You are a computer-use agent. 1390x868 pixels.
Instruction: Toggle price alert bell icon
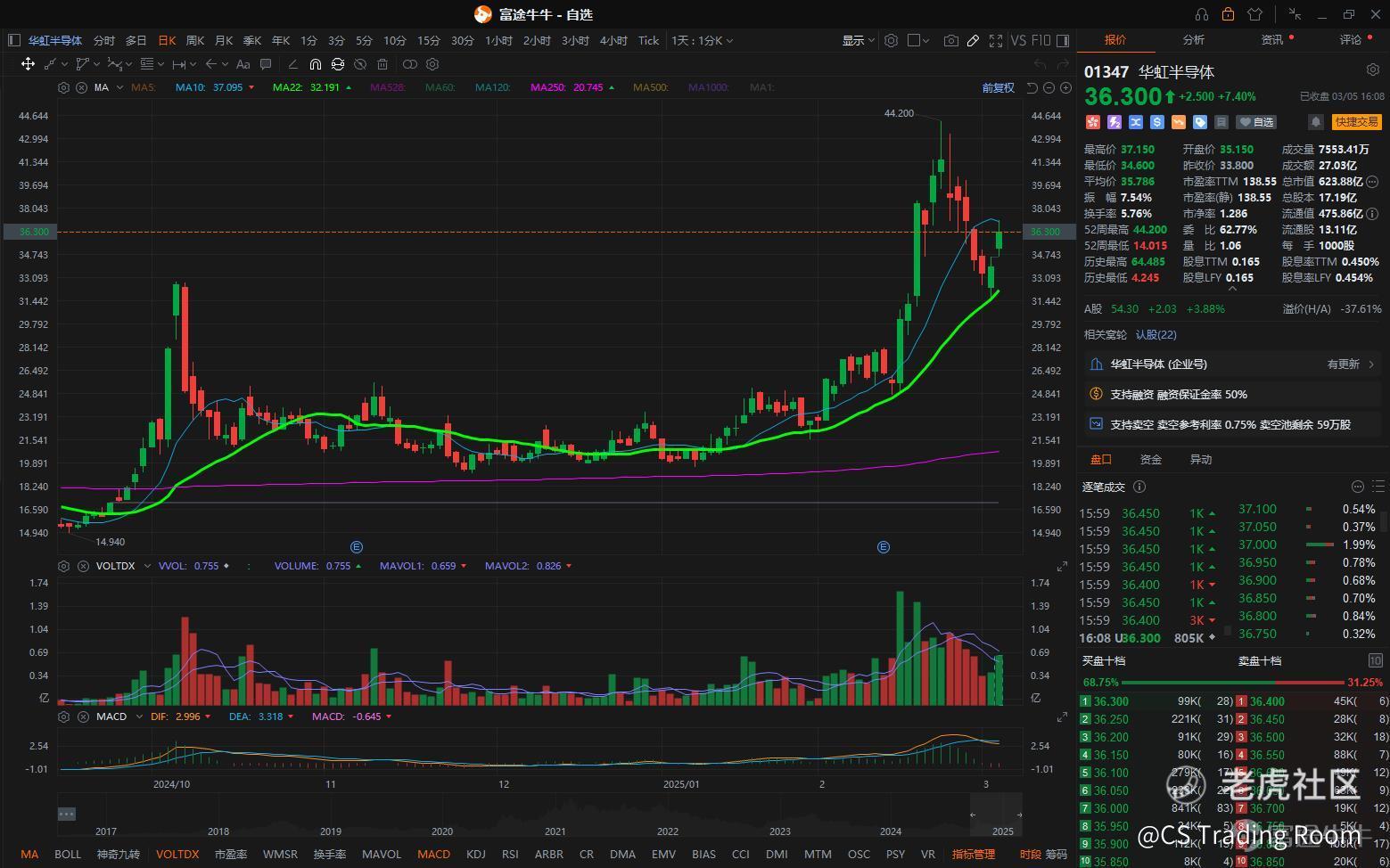[1315, 122]
